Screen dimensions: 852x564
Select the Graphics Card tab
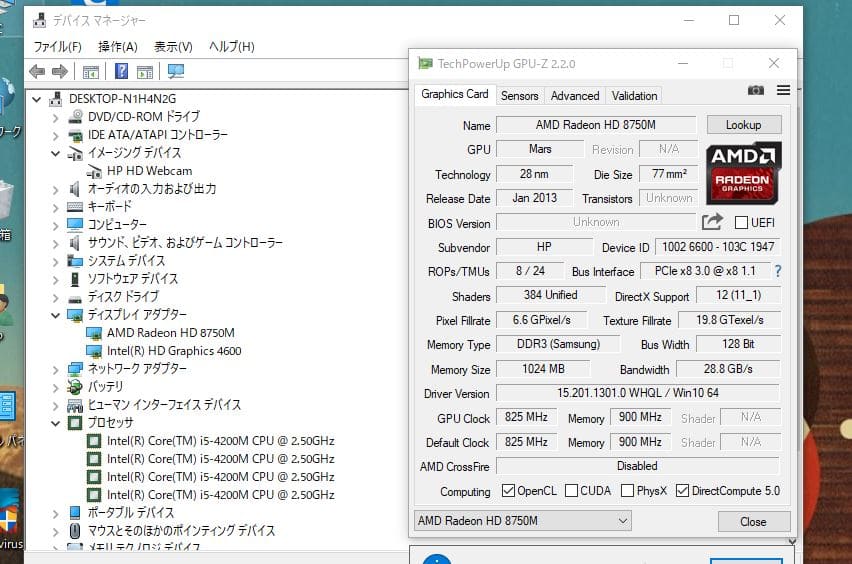tap(455, 94)
